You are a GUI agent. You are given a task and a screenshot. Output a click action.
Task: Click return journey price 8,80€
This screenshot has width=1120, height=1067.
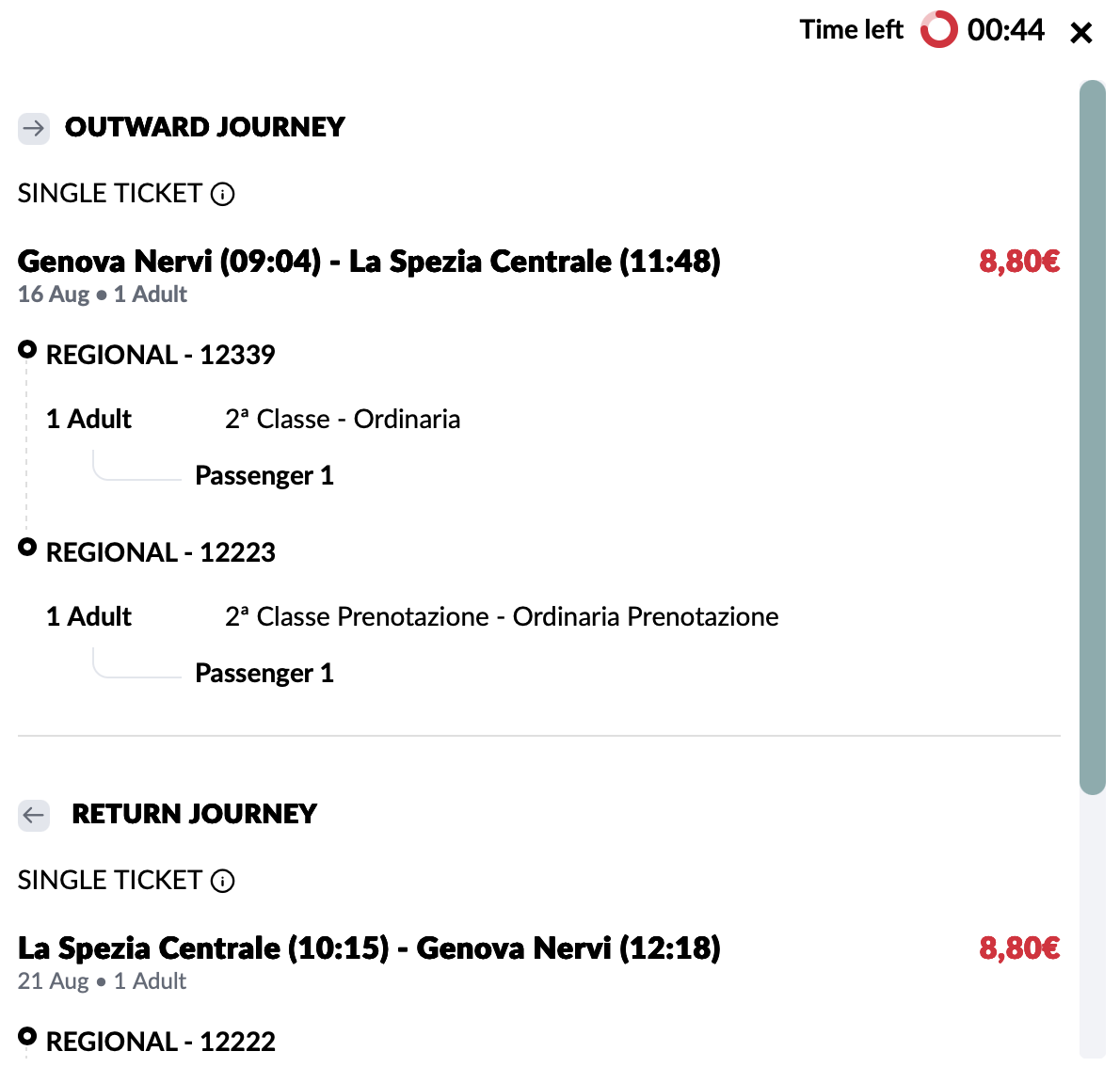1019,948
